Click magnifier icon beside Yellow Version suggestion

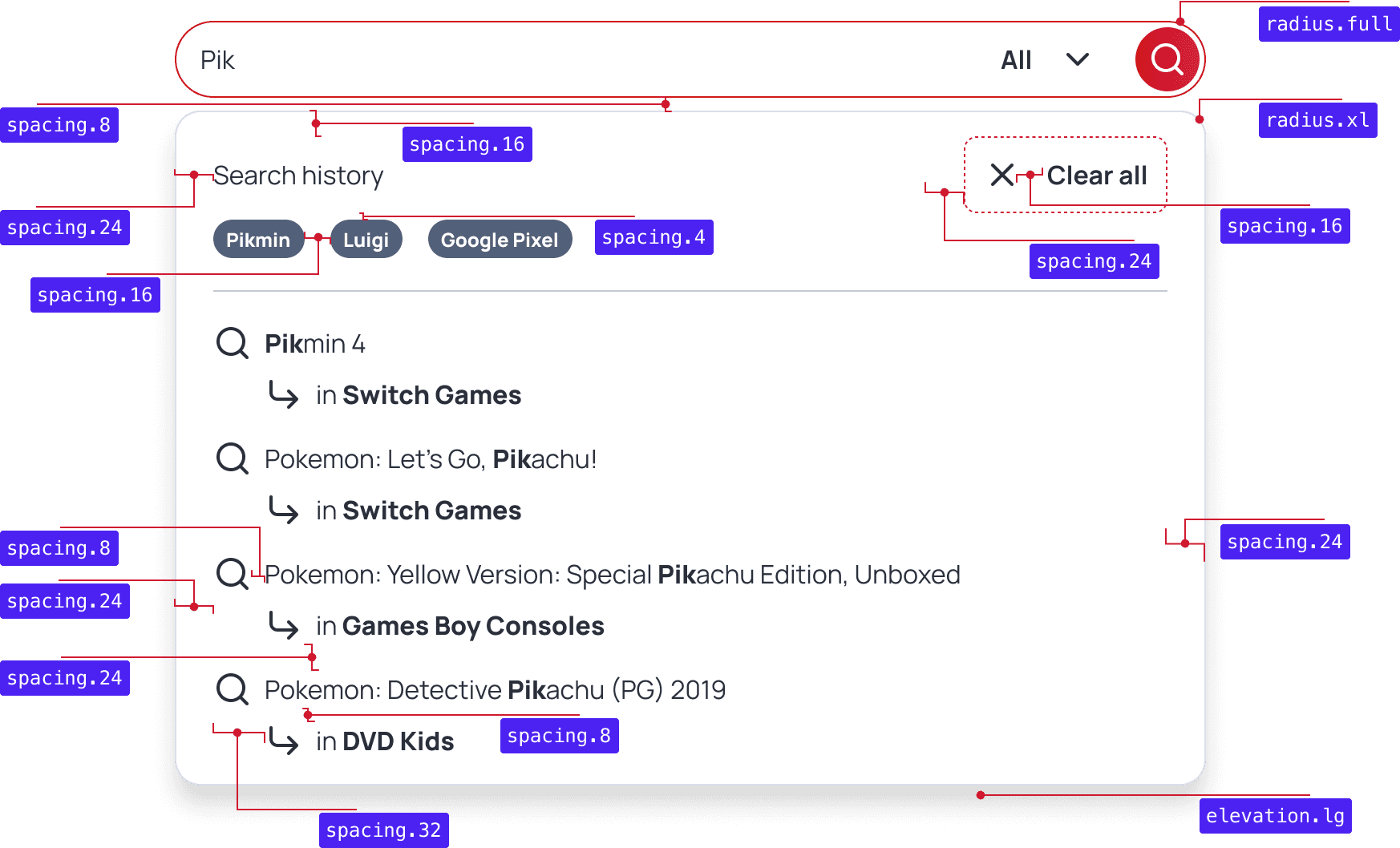(233, 575)
